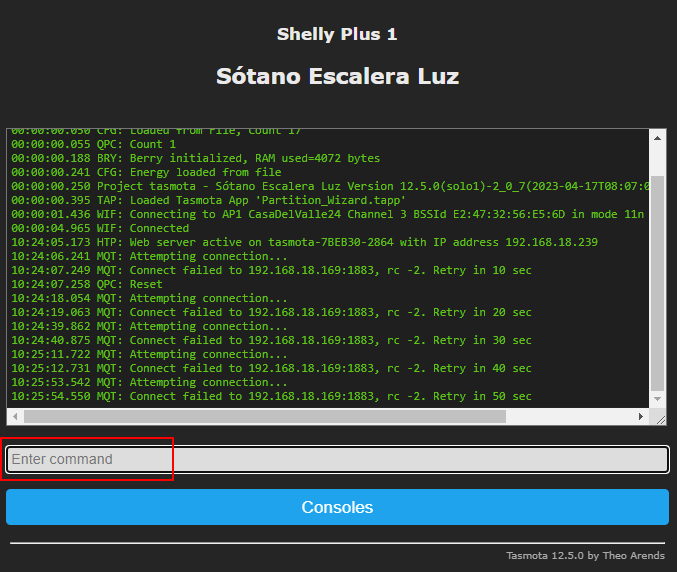Click the Sótano Escalera Luz title

point(337,77)
